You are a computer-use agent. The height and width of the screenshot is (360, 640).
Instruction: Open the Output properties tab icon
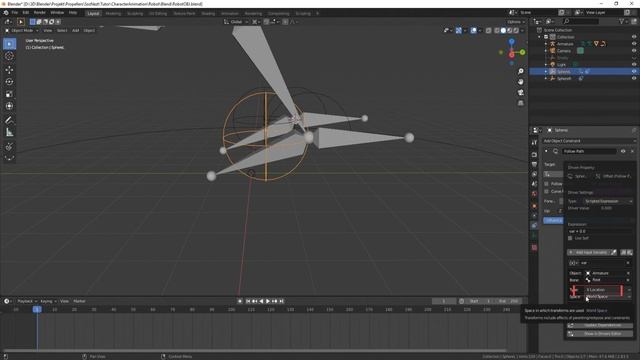click(534, 164)
